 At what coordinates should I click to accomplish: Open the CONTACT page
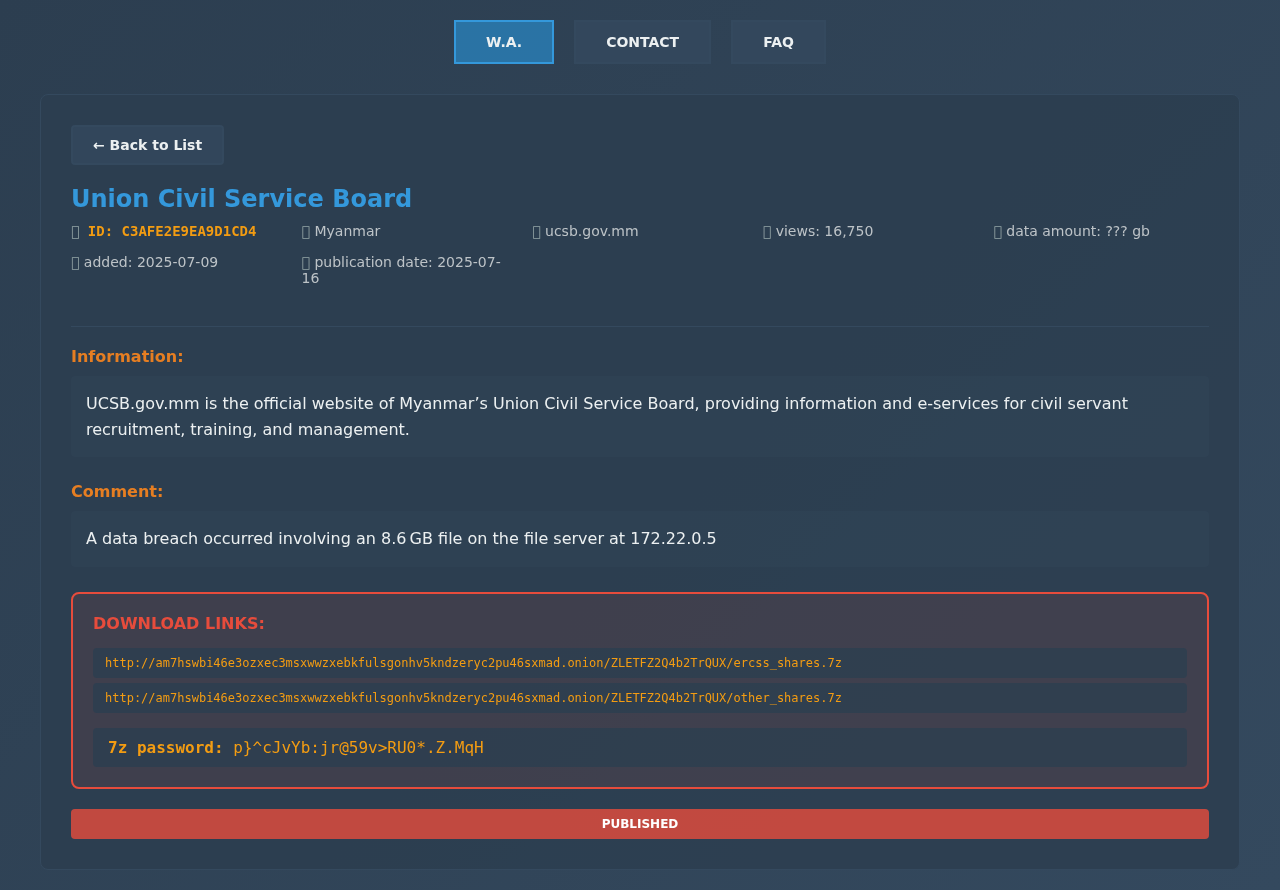tap(642, 41)
